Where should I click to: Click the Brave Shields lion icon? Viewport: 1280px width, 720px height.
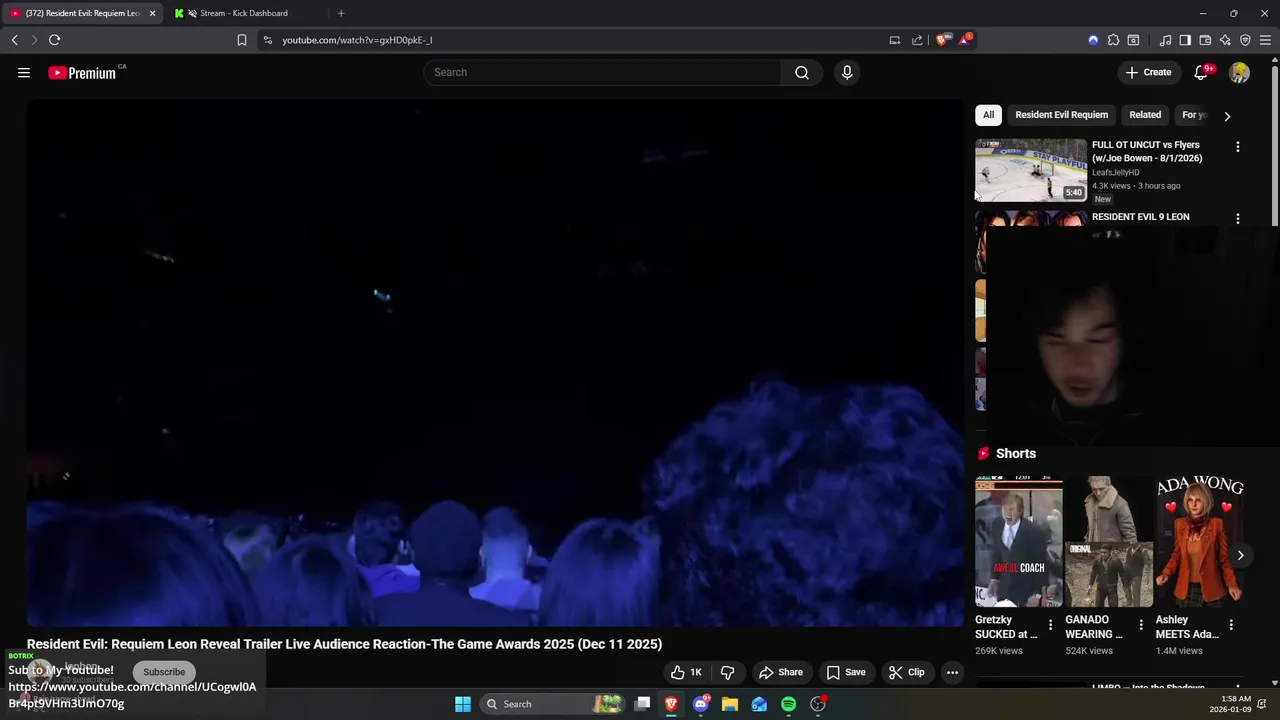click(x=942, y=40)
